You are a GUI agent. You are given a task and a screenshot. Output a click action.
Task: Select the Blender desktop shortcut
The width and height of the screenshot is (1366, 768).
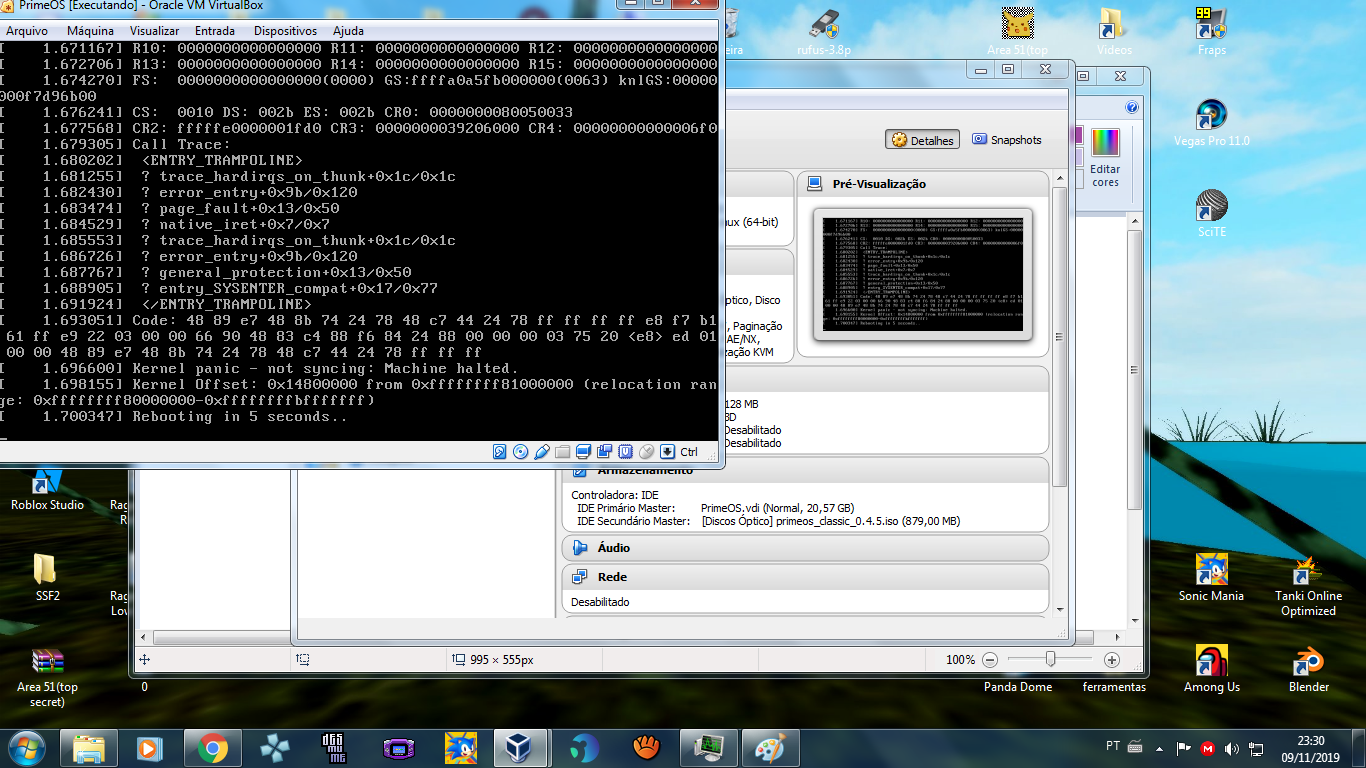tap(1308, 668)
